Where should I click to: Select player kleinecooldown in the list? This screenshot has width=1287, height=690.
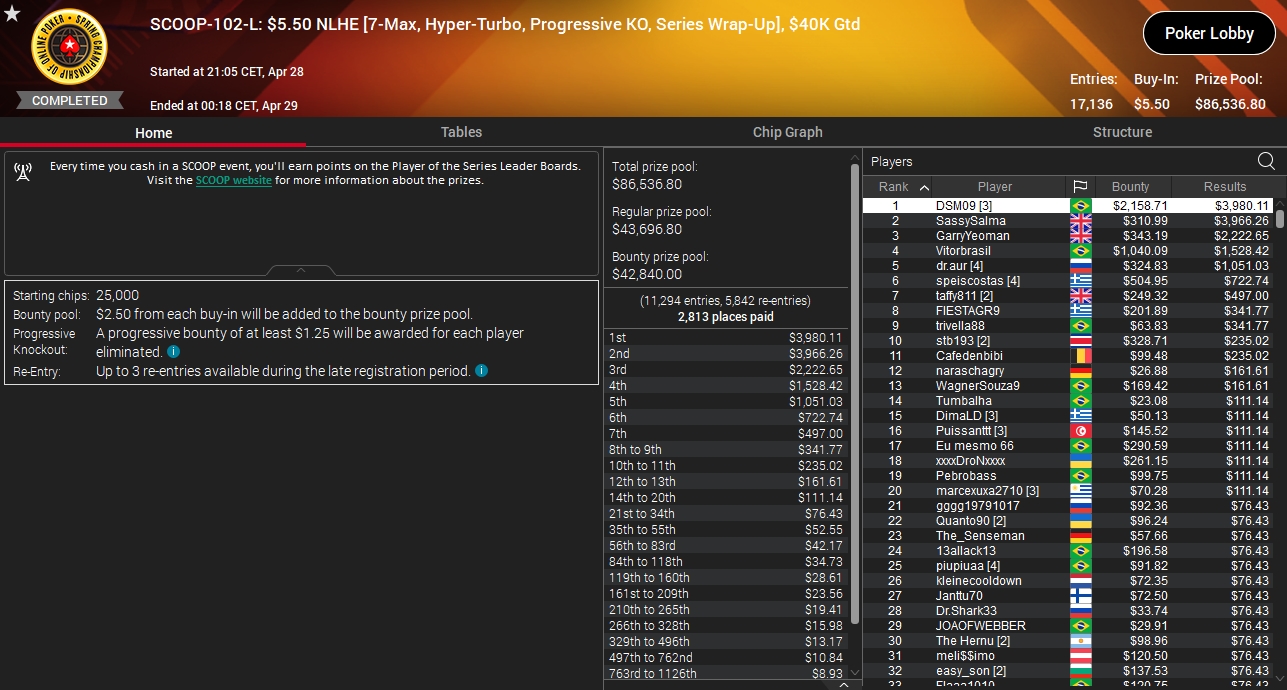point(979,581)
